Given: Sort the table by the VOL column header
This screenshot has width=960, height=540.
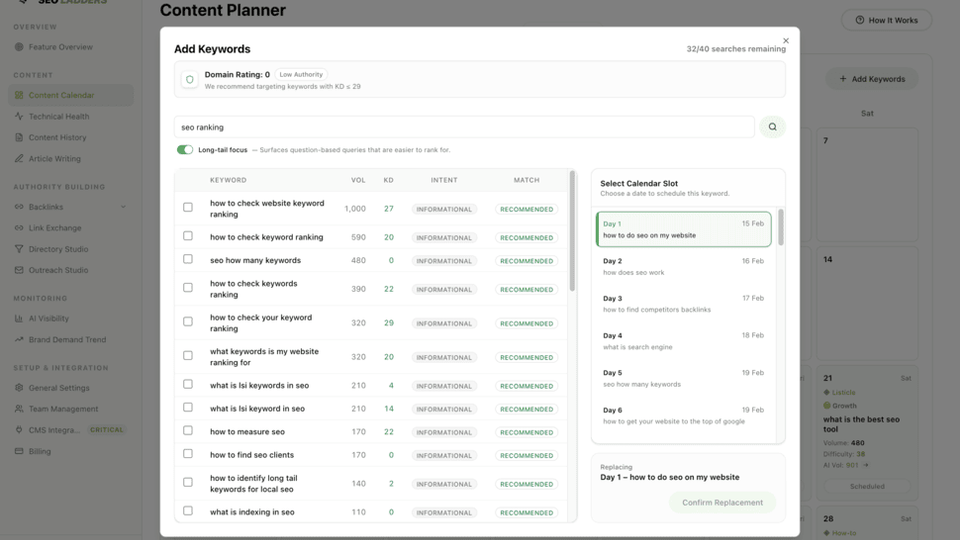Looking at the screenshot, I should pyautogui.click(x=358, y=180).
